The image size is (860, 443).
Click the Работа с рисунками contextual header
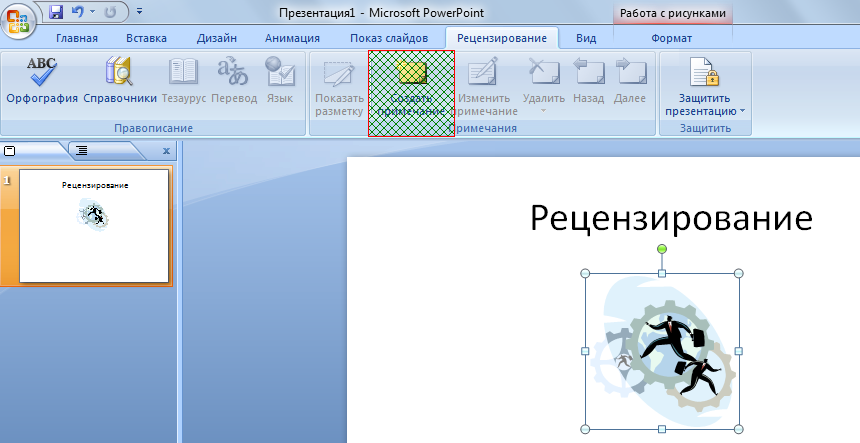672,13
